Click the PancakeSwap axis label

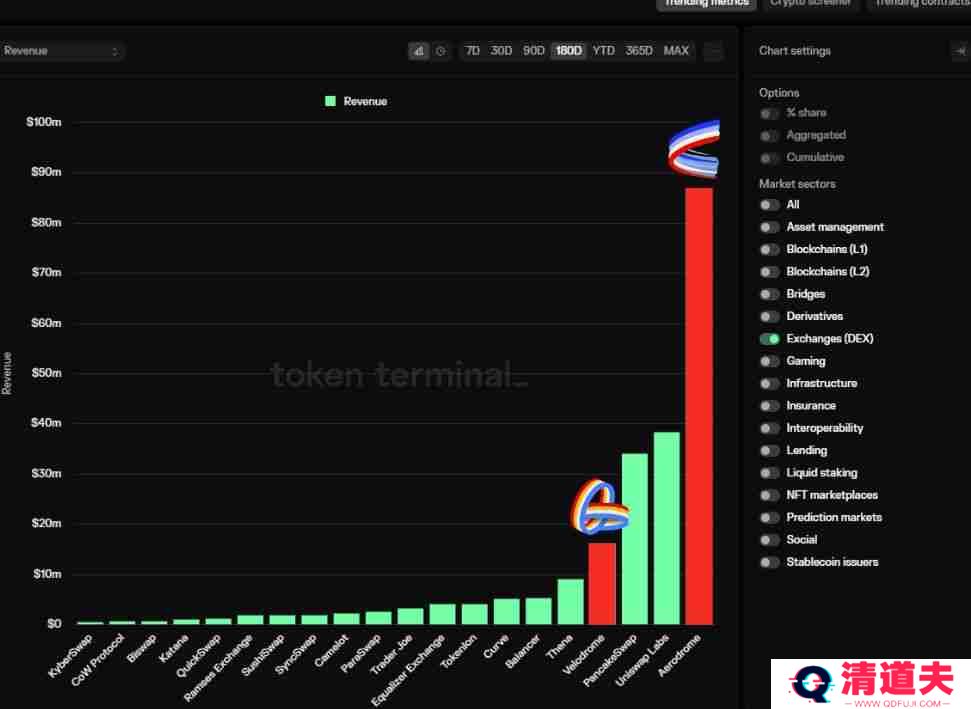point(610,660)
